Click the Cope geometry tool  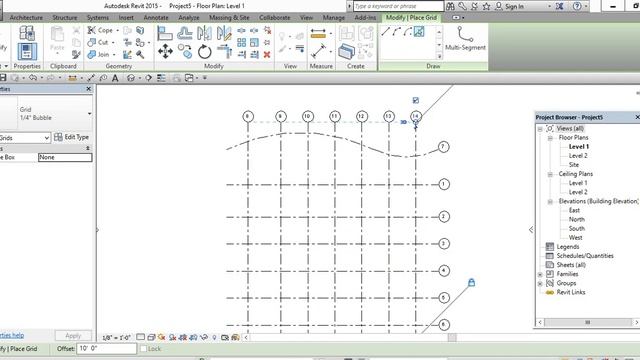coord(101,30)
